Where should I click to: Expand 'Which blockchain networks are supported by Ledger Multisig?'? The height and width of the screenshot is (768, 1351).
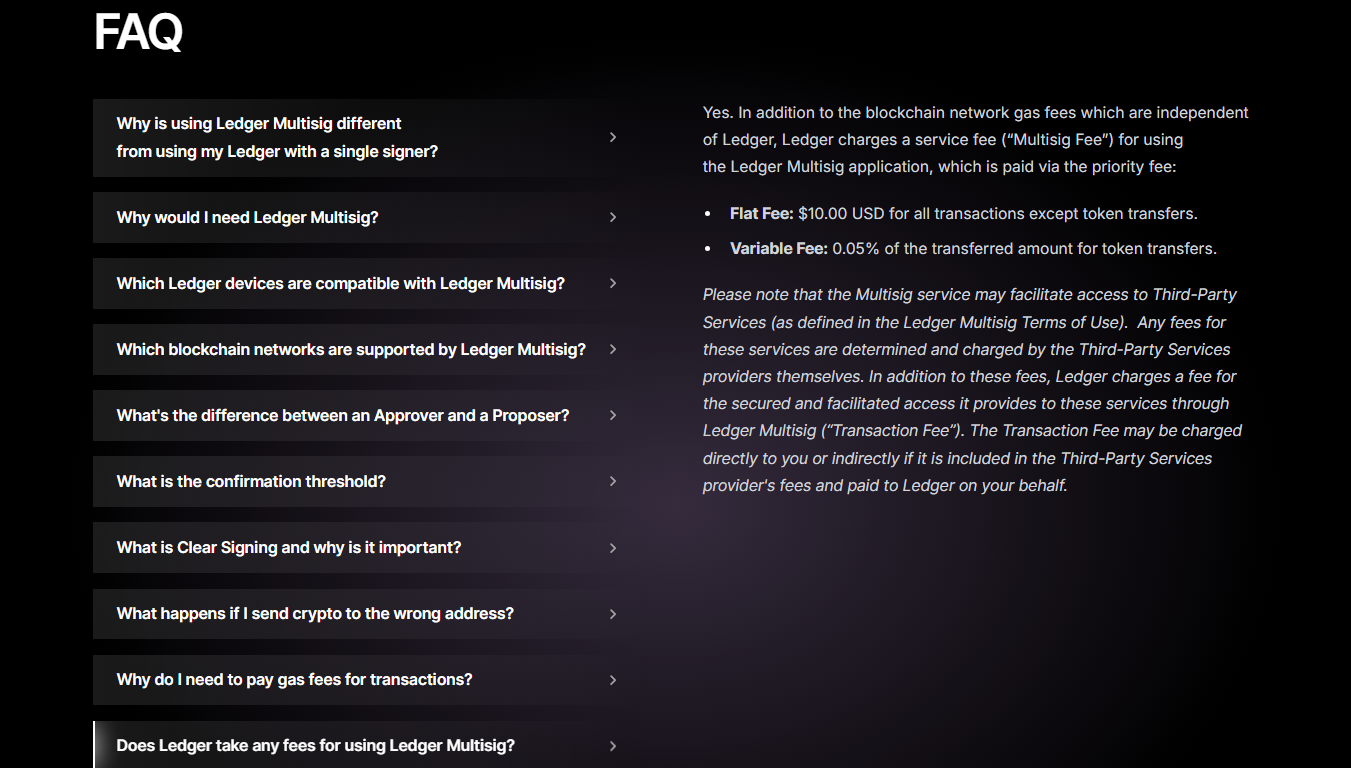point(350,349)
